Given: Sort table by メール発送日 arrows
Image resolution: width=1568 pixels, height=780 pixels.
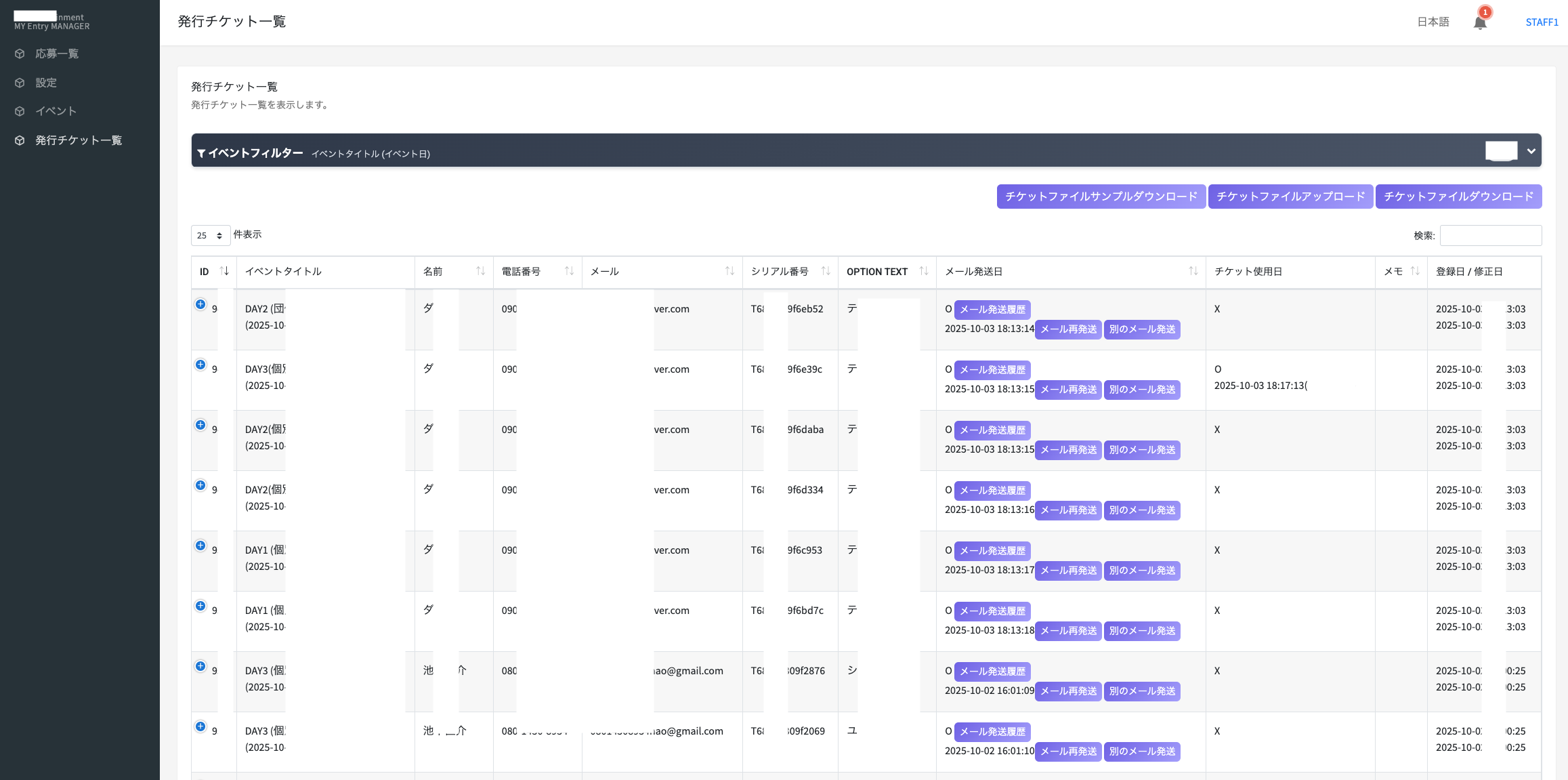Looking at the screenshot, I should [x=1193, y=271].
